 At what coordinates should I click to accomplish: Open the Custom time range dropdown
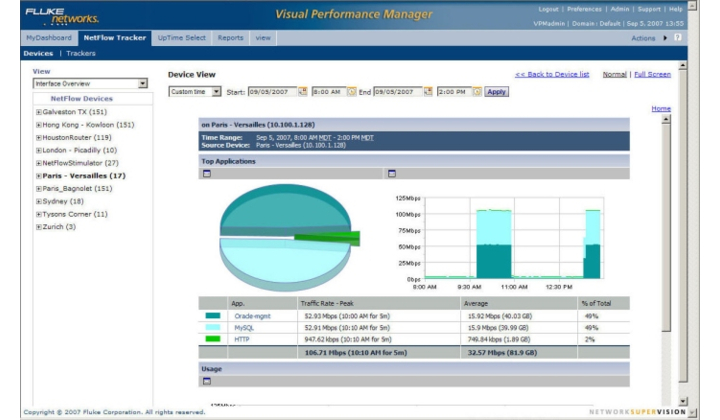(x=216, y=92)
